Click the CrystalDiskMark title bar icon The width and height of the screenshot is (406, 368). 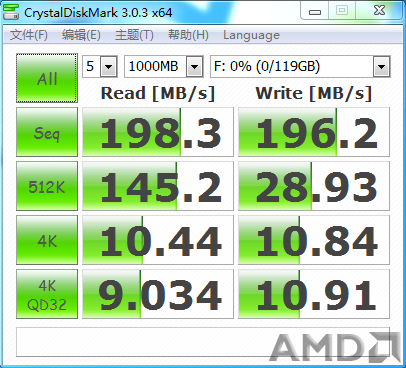click(11, 12)
